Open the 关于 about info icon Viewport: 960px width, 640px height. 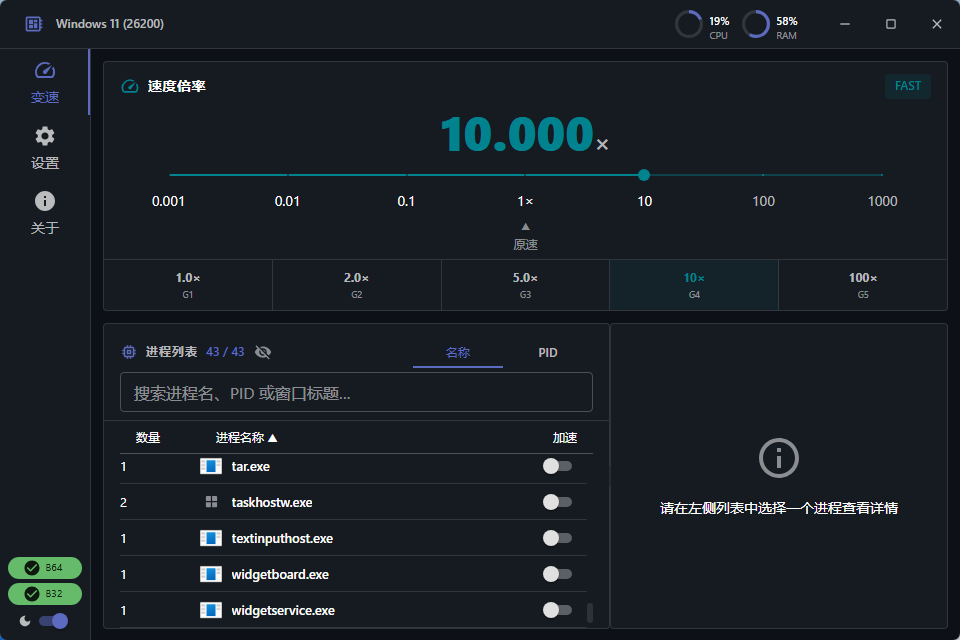[x=45, y=213]
